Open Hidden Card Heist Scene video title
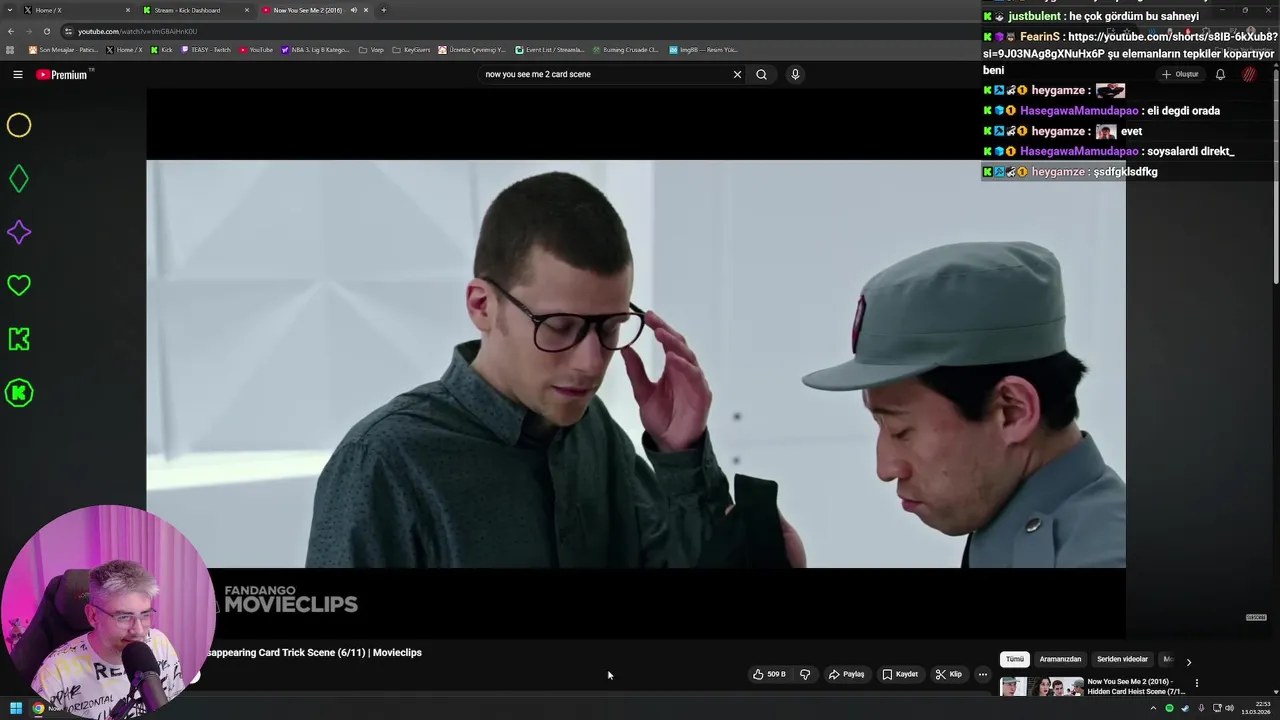1280x720 pixels. click(x=1136, y=686)
